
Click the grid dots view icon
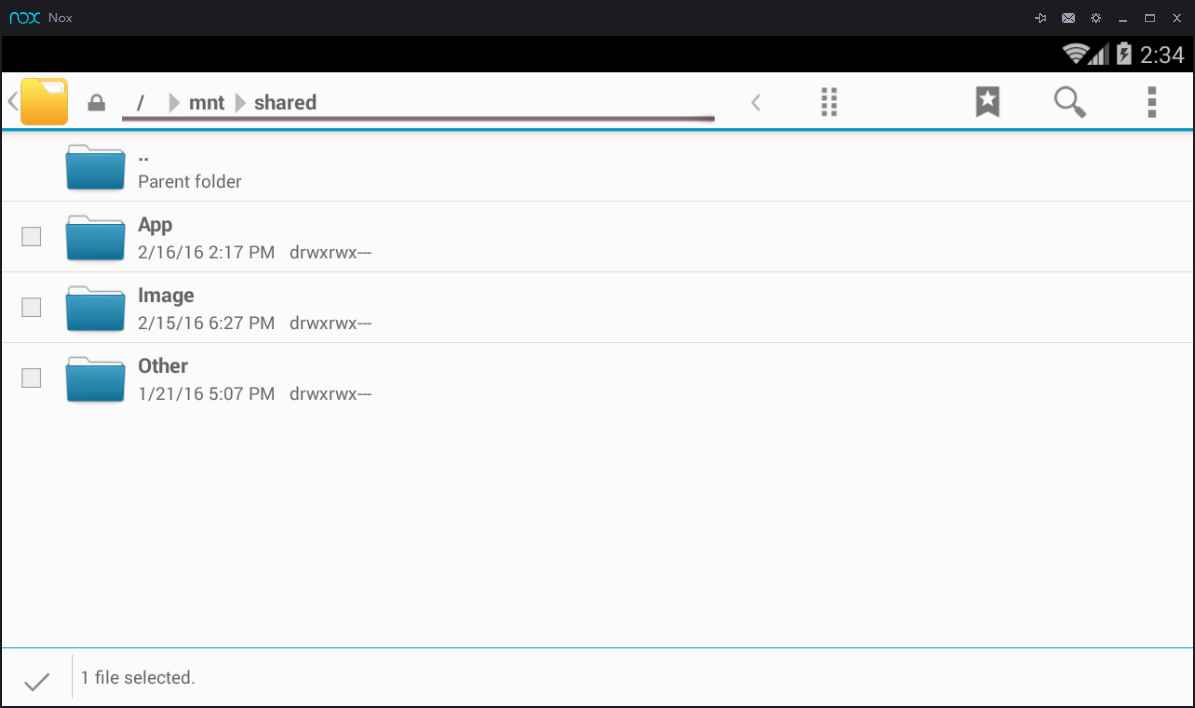coord(828,102)
